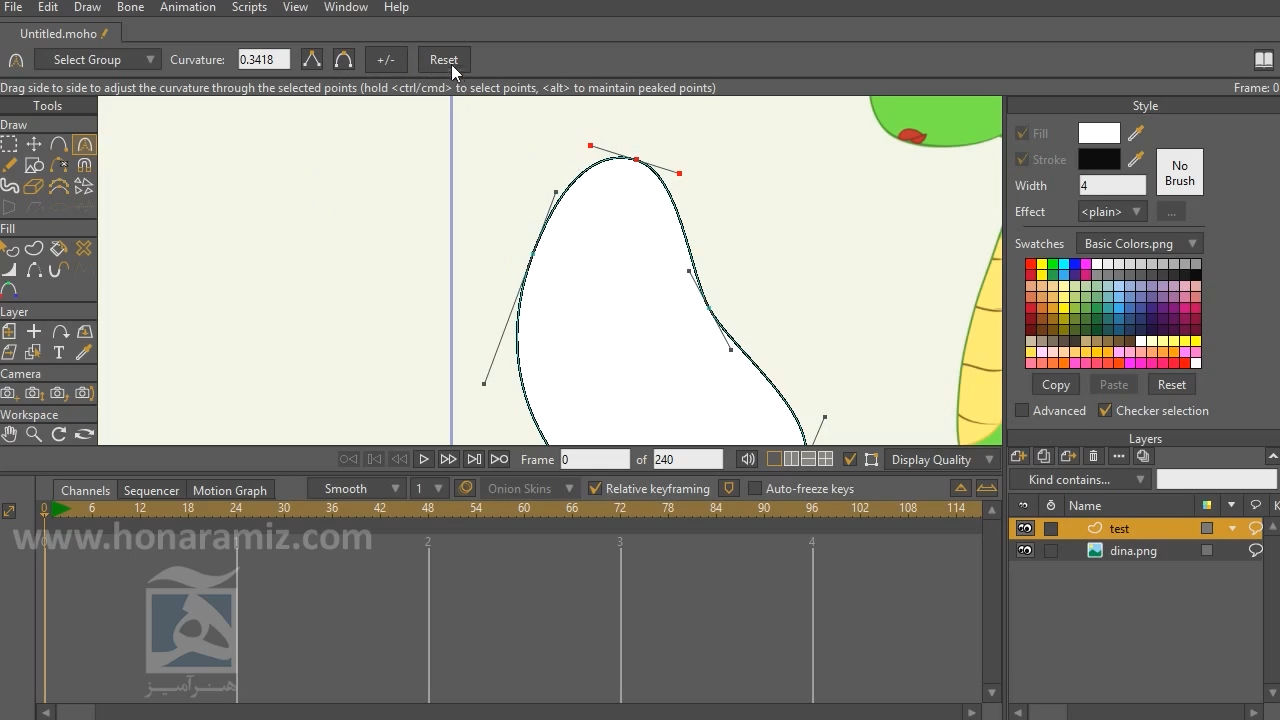Screen dimensions: 1280x720
Task: Click the Peak selected points icon
Action: tap(312, 60)
